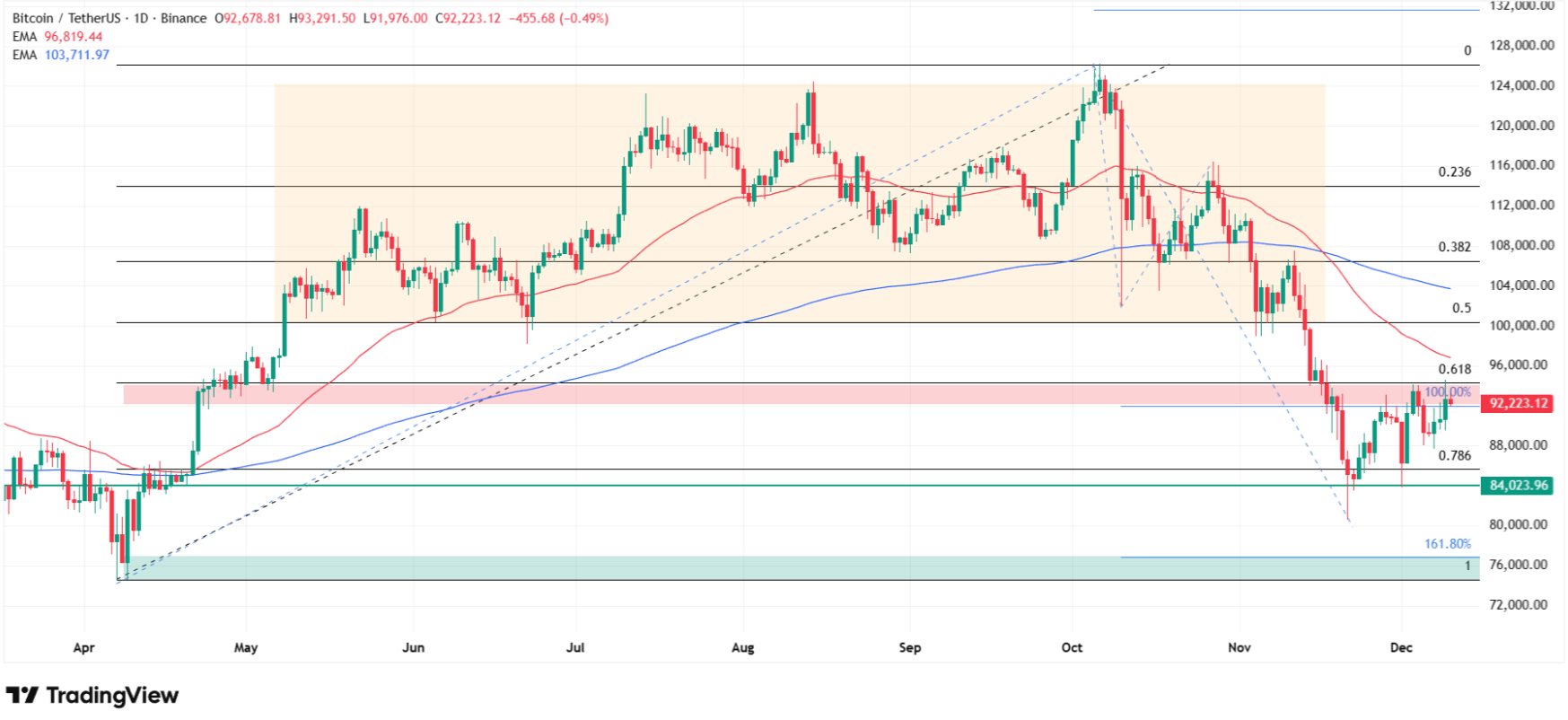Image resolution: width=1568 pixels, height=720 pixels.
Task: Click the Oct label on time axis
Action: tap(1072, 647)
